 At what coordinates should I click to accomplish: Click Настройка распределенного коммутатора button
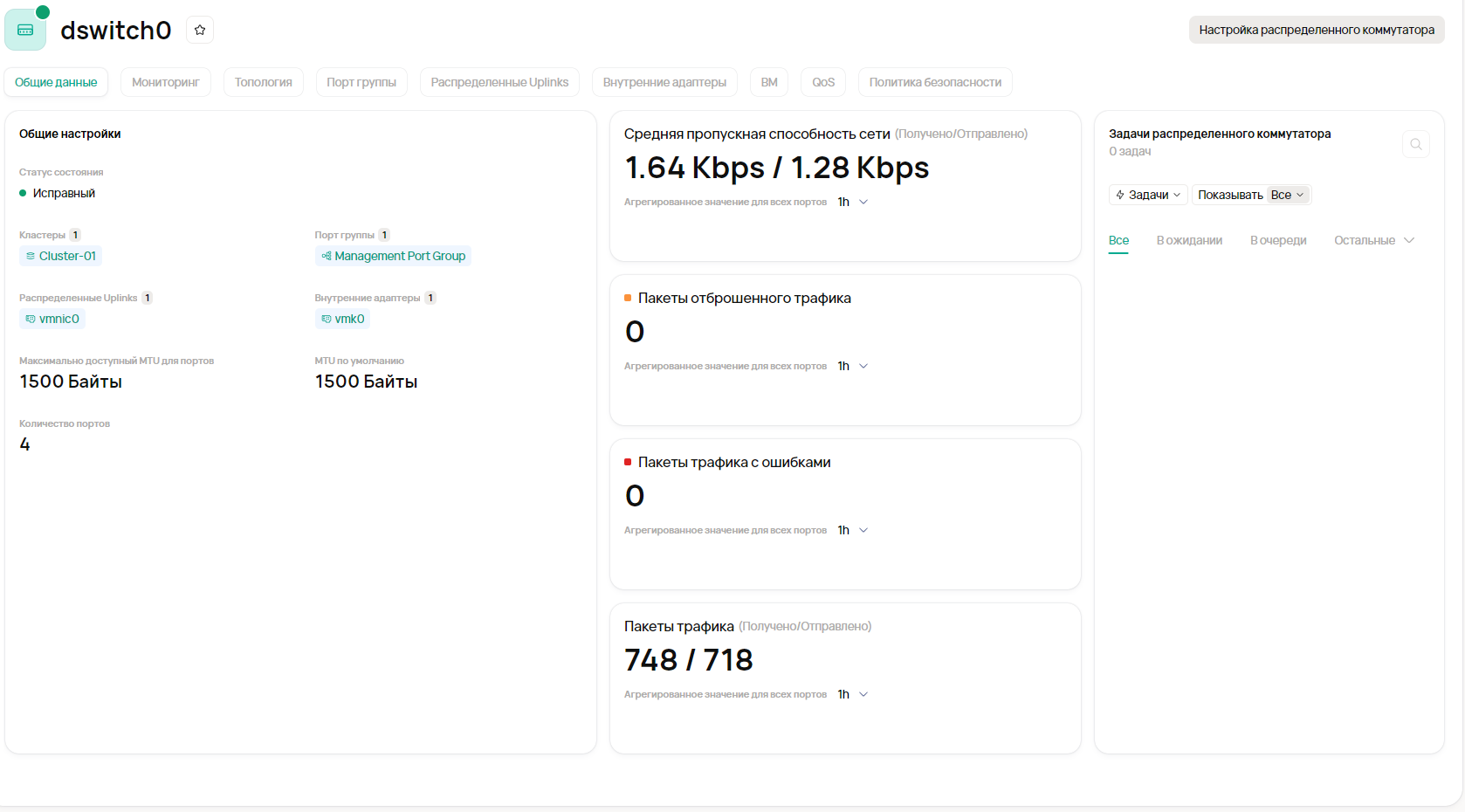point(1316,30)
